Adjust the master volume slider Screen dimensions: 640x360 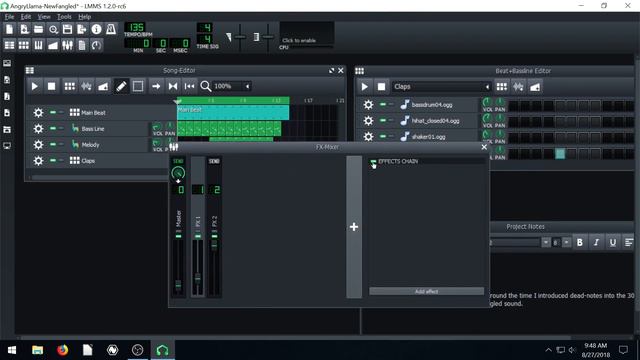[240, 37]
